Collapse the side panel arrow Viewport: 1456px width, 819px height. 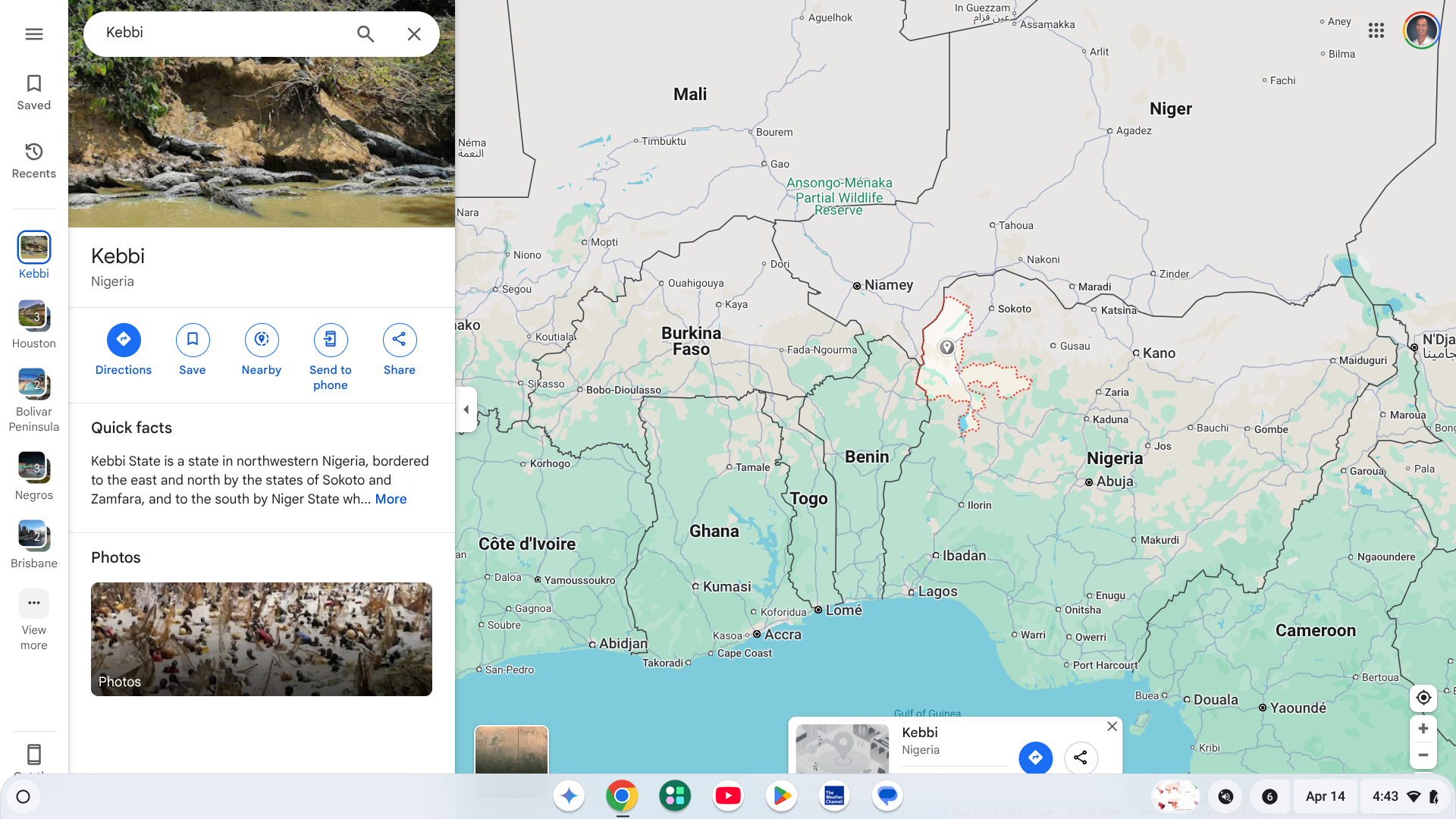pos(466,409)
